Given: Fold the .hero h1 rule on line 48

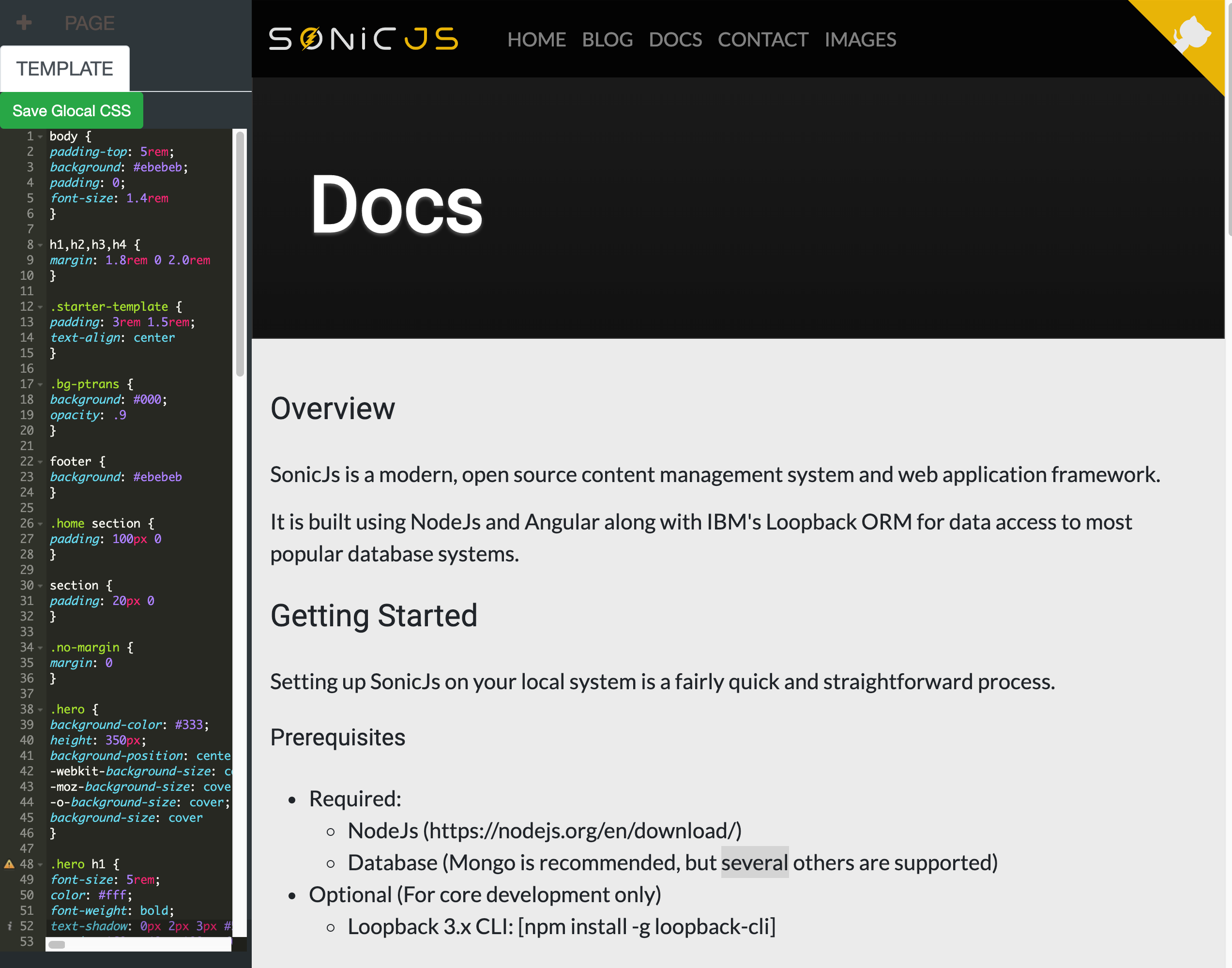Looking at the screenshot, I should click(40, 864).
